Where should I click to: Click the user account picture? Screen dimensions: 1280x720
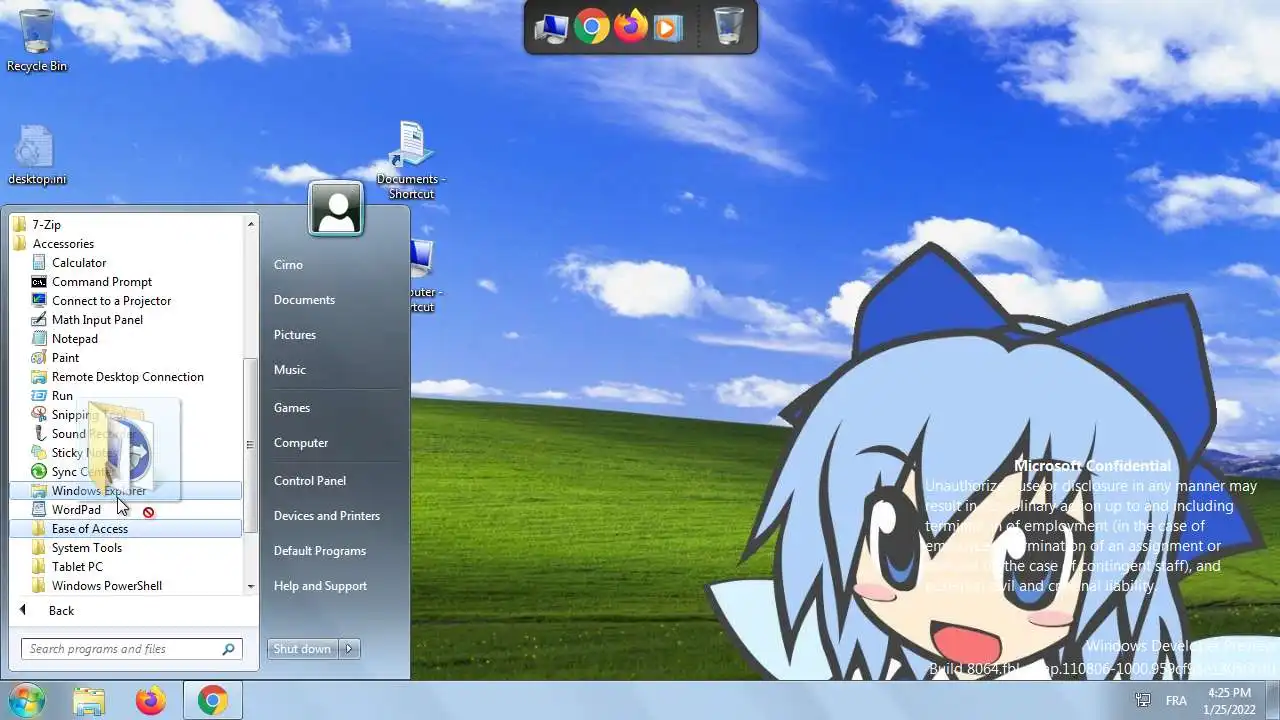pyautogui.click(x=336, y=209)
